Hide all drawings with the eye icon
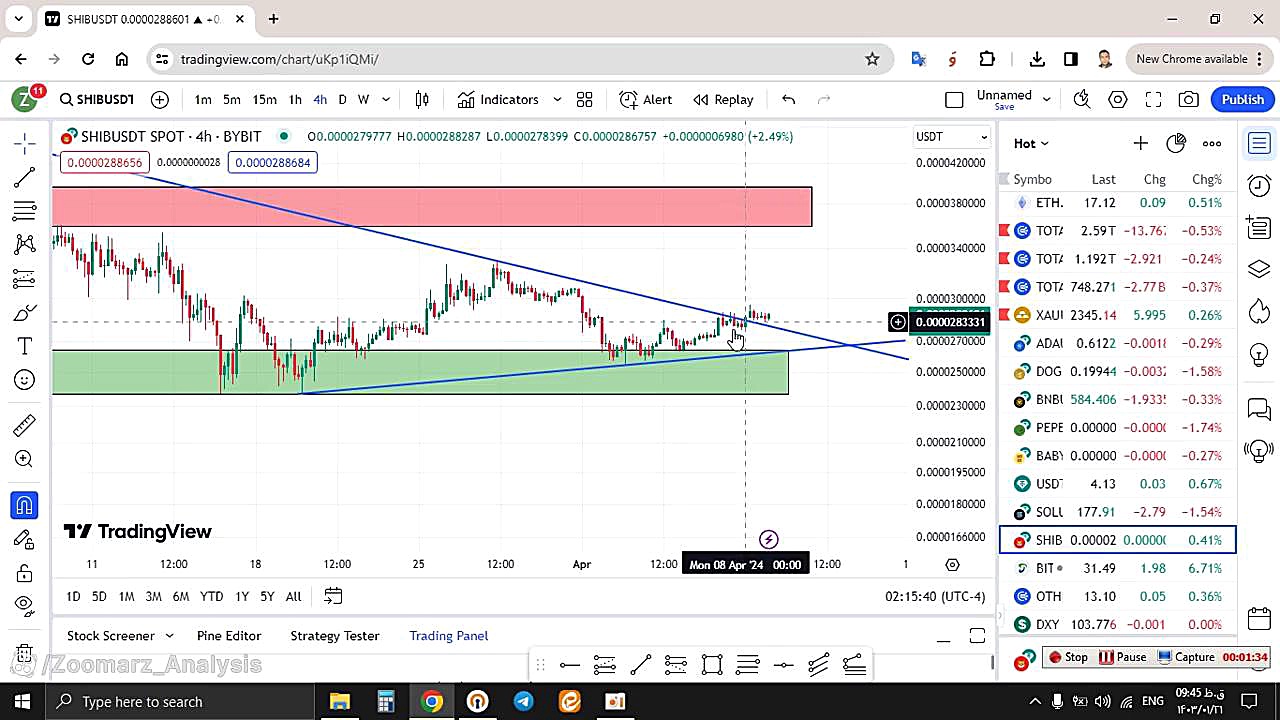1280x720 pixels. click(25, 604)
